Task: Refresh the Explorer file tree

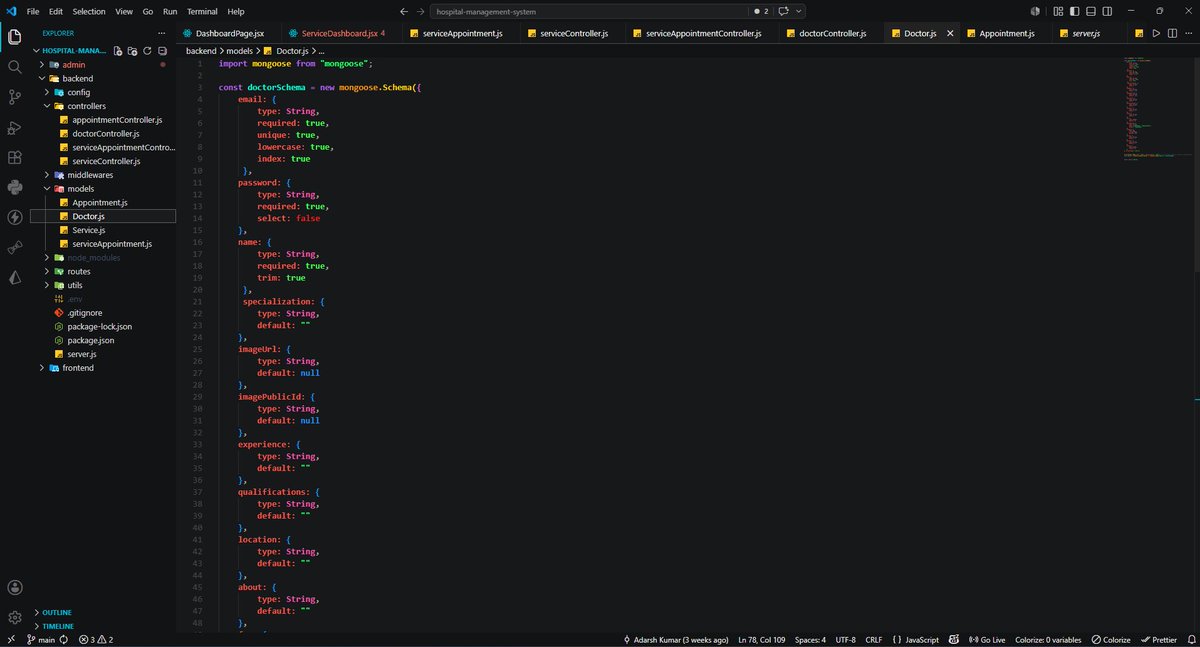Action: 148,50
